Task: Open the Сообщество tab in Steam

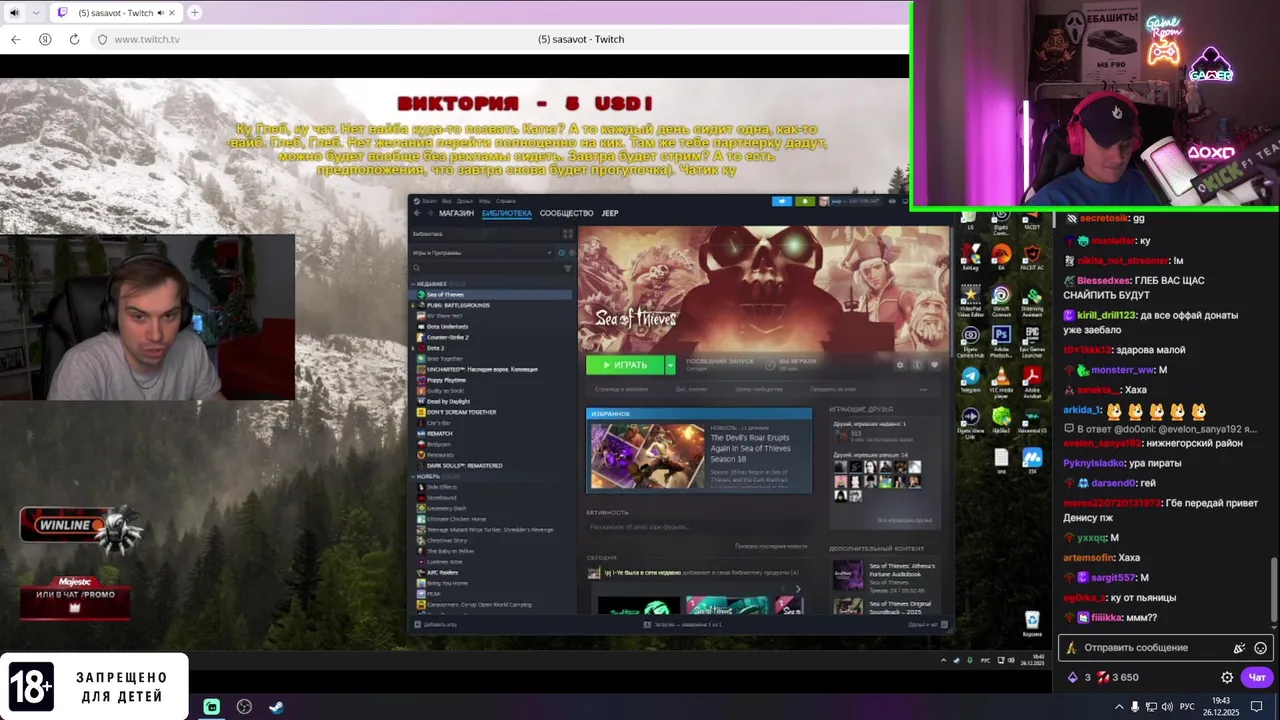Action: point(566,213)
